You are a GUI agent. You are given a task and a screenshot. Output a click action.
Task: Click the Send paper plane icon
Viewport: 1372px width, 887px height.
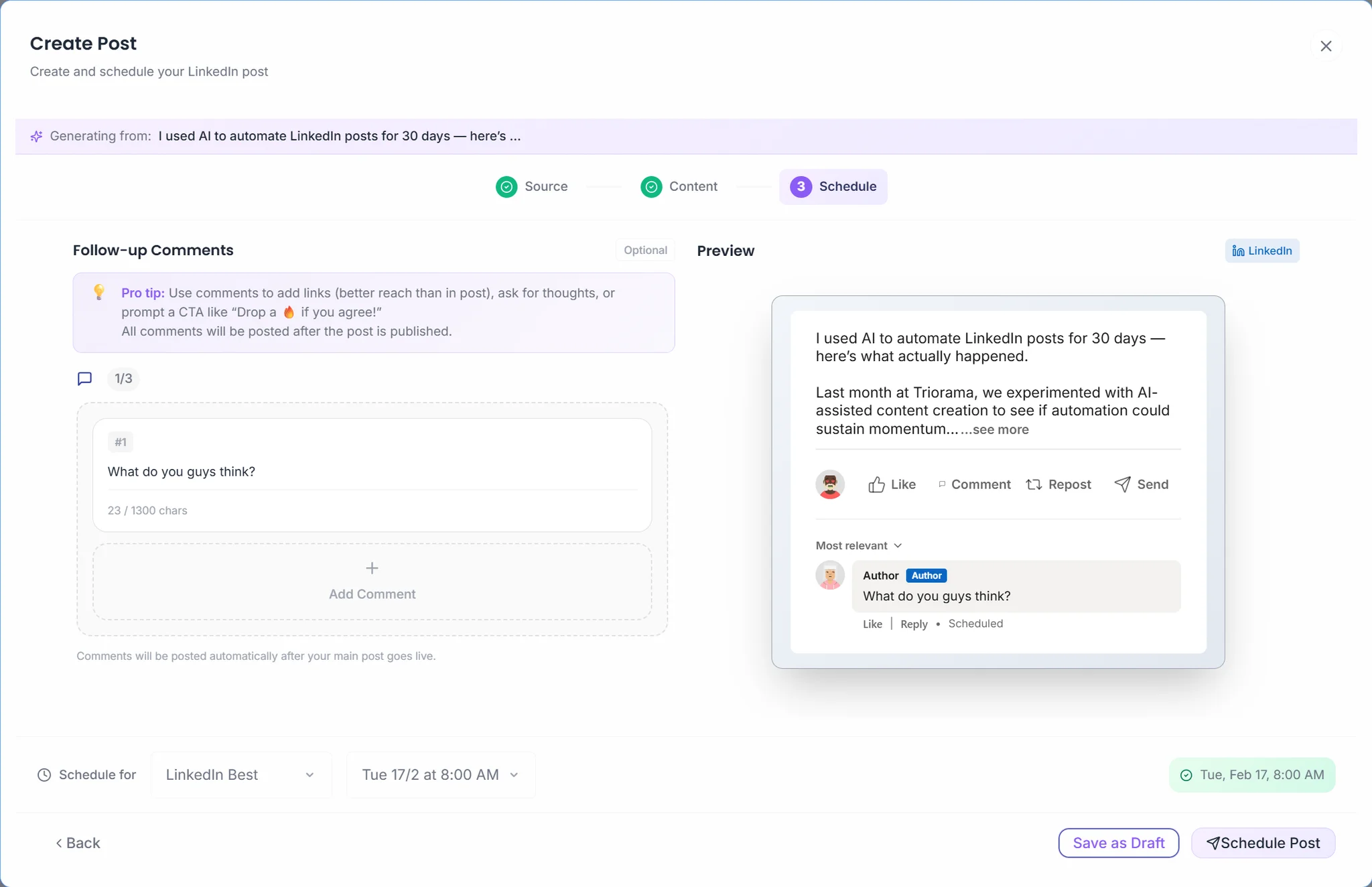1122,484
